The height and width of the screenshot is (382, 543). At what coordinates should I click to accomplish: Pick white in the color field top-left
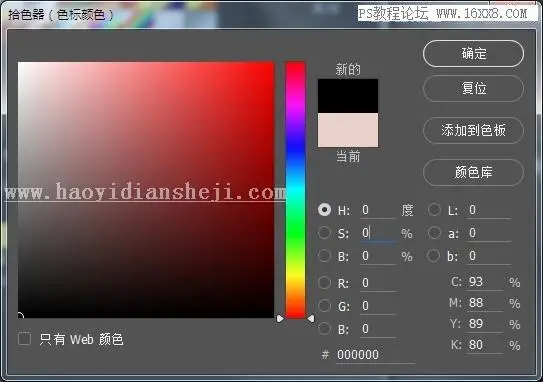[20, 65]
